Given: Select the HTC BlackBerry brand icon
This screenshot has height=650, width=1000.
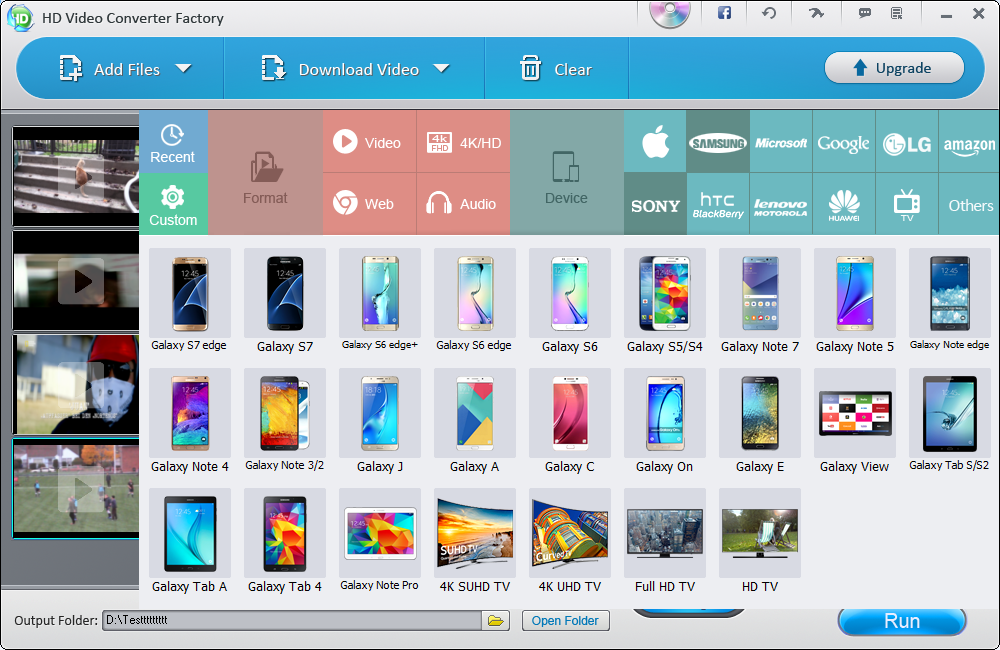Looking at the screenshot, I should [718, 204].
